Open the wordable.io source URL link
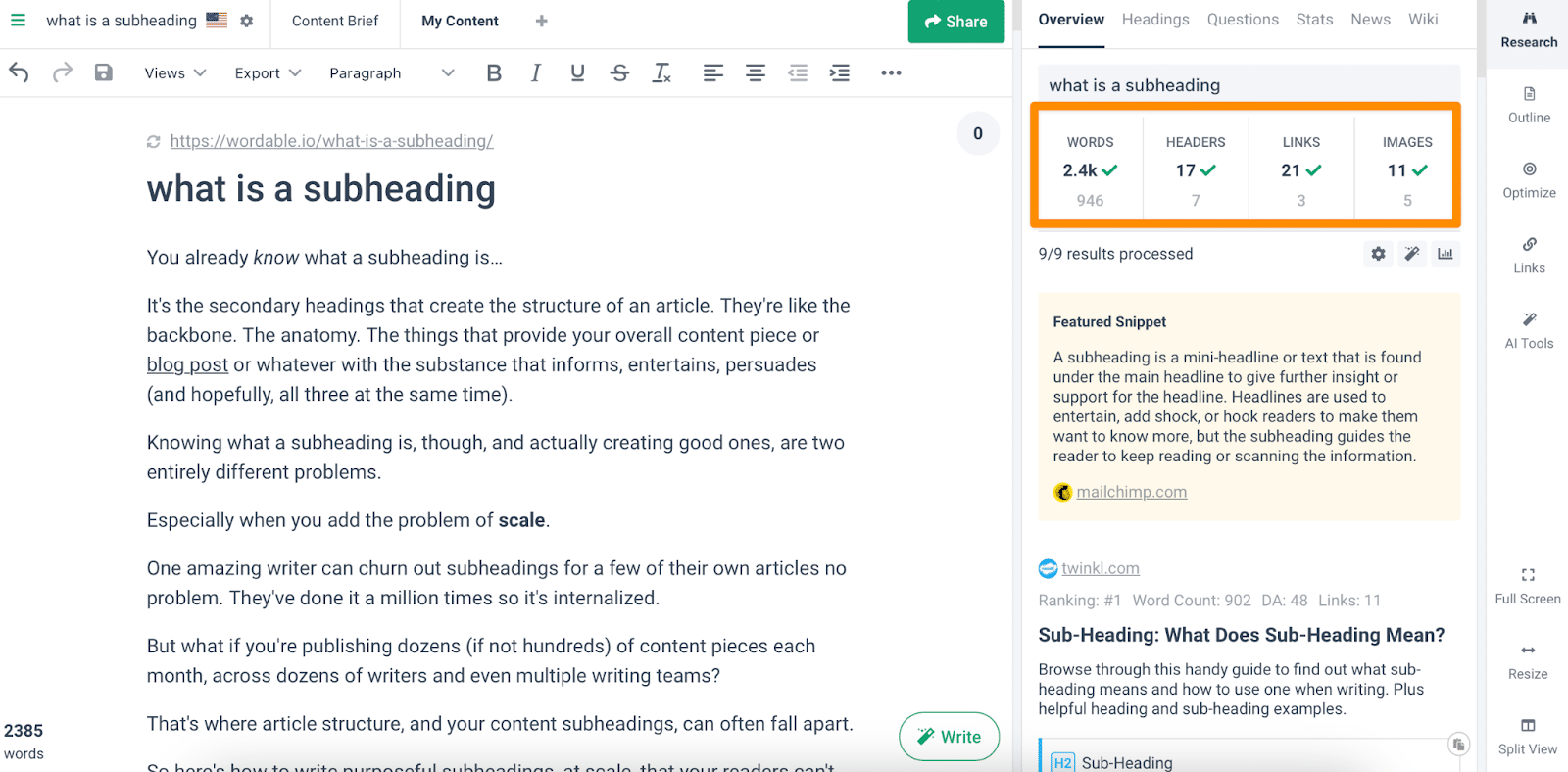Screen dimensions: 1568x772 (x=331, y=141)
